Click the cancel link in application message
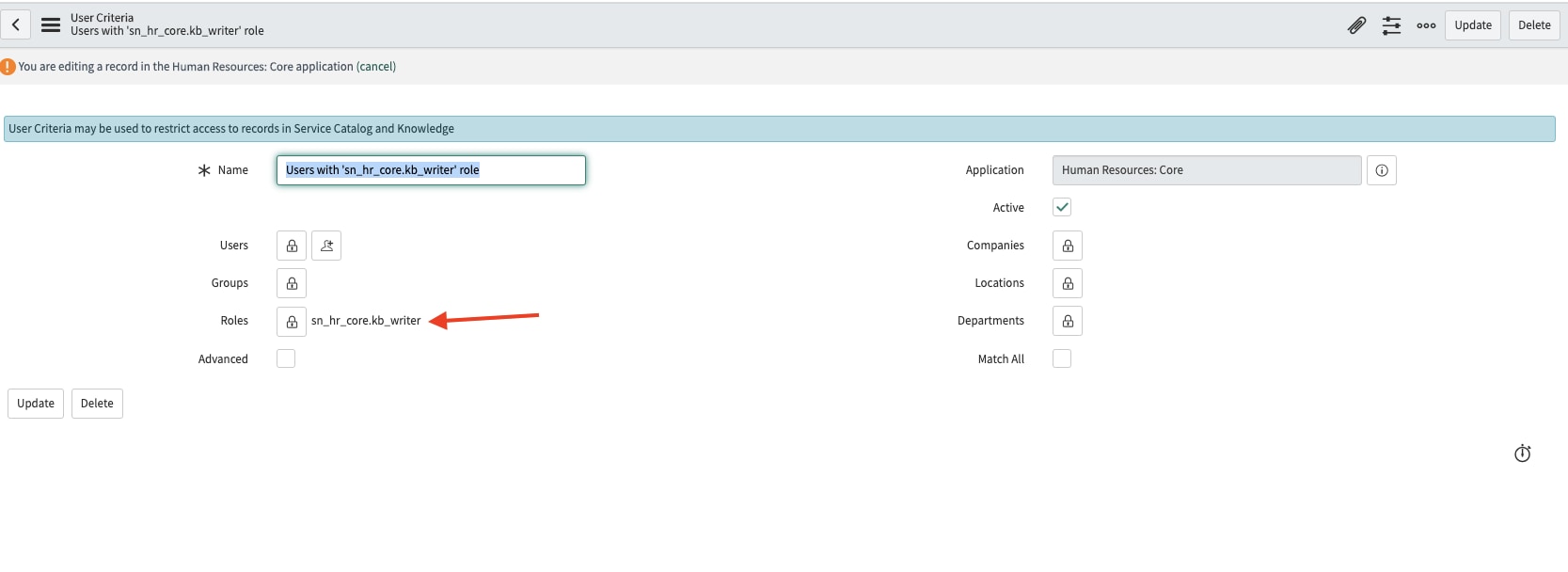Screen dimensions: 1568x572 point(376,67)
